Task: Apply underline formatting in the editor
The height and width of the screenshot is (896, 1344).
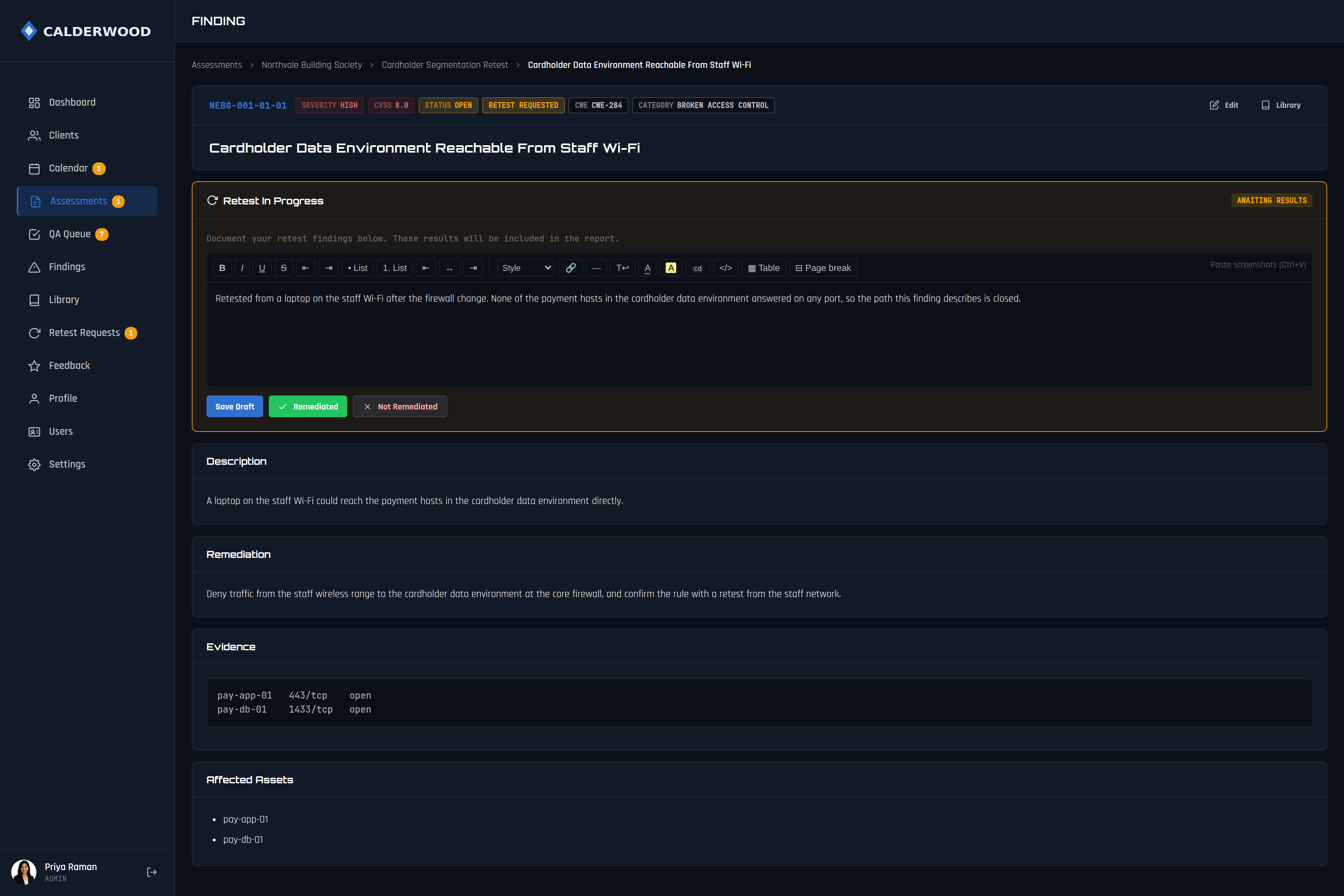Action: (x=262, y=268)
